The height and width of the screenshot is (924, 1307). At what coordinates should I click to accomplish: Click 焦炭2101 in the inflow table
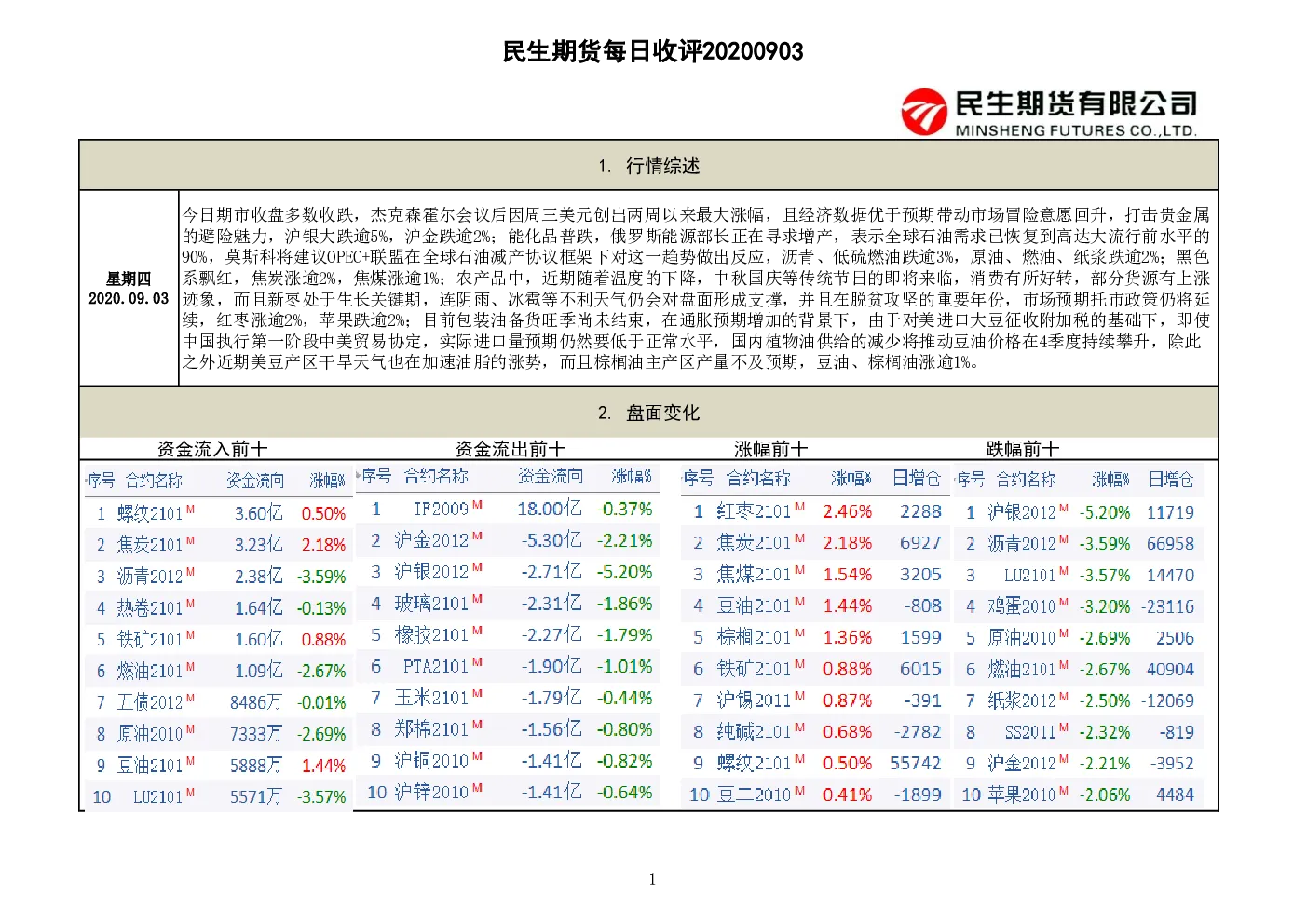tap(150, 545)
